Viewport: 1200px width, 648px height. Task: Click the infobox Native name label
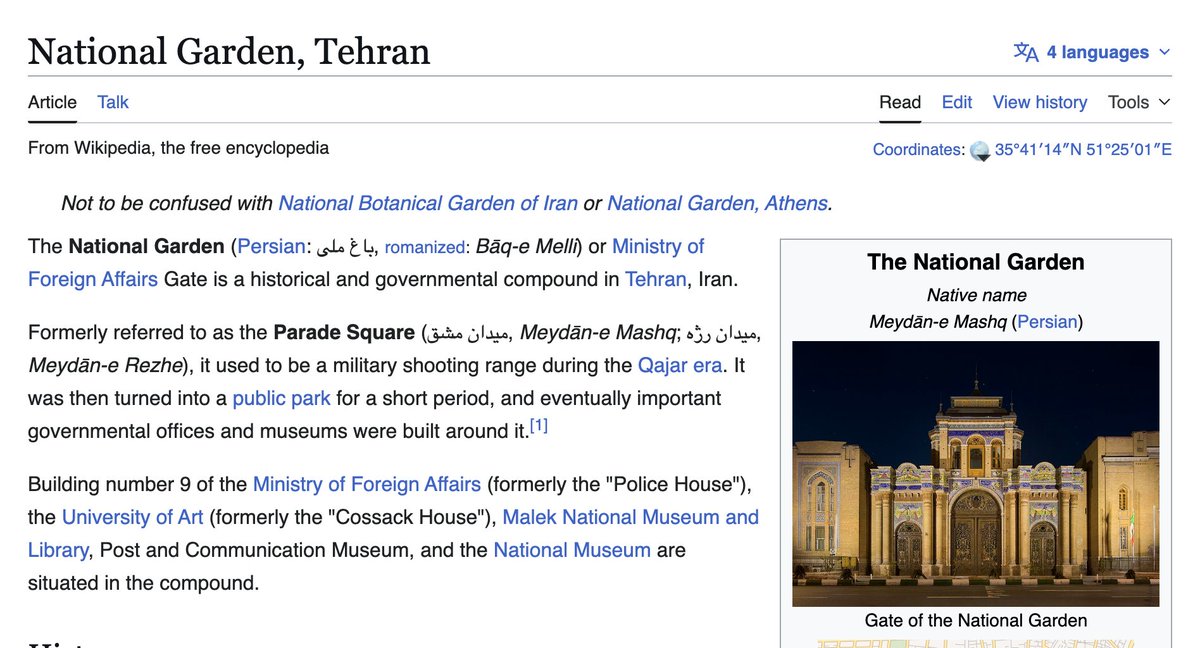click(x=976, y=295)
